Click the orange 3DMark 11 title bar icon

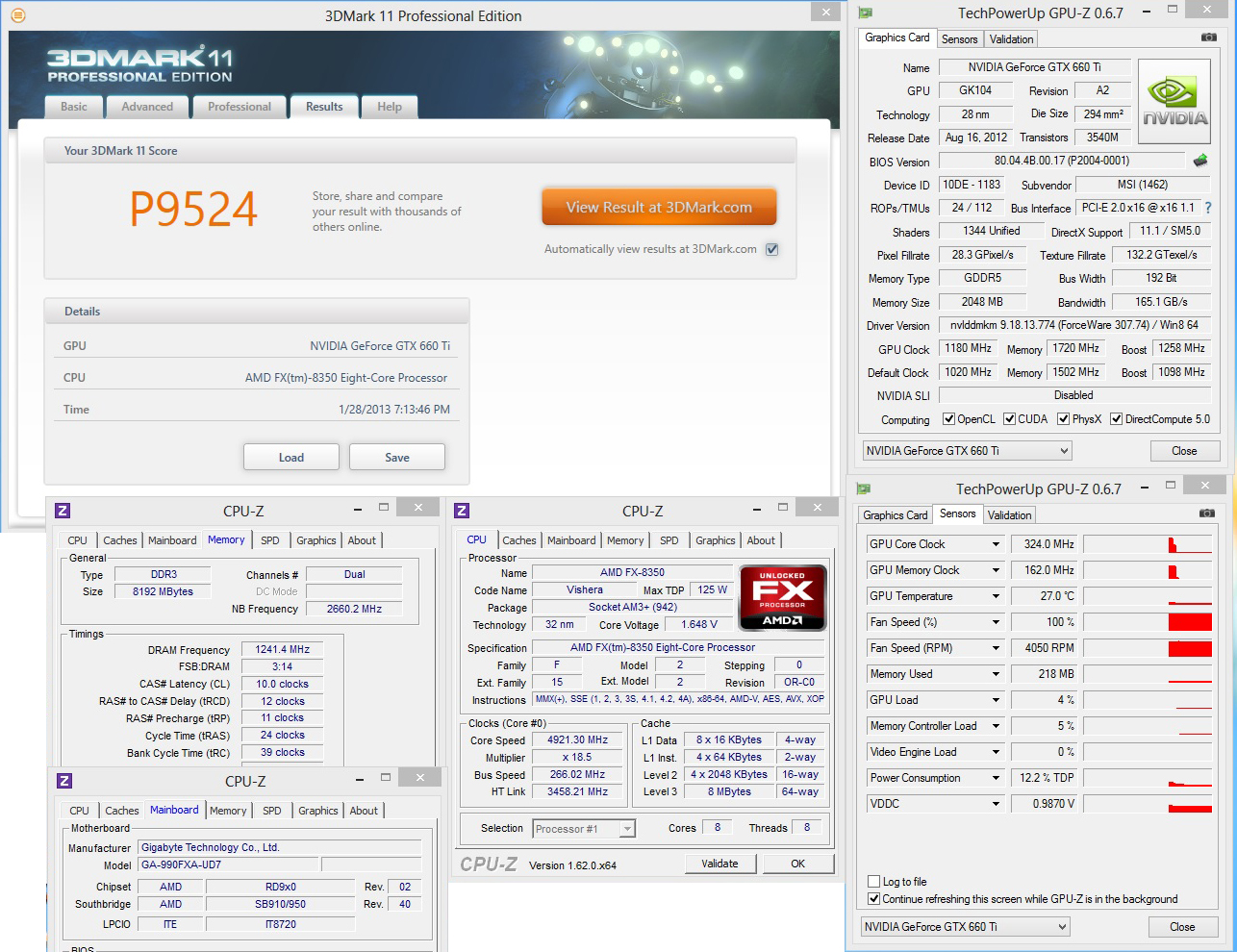click(17, 15)
